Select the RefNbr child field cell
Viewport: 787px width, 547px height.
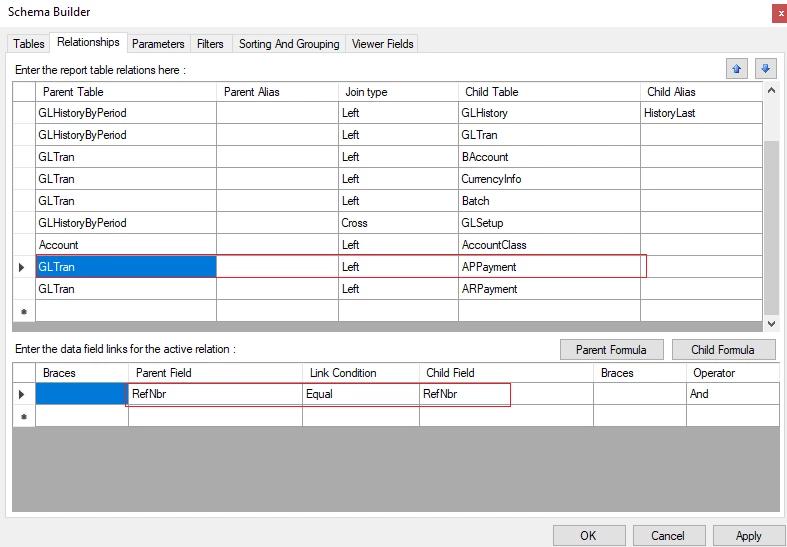[506, 394]
